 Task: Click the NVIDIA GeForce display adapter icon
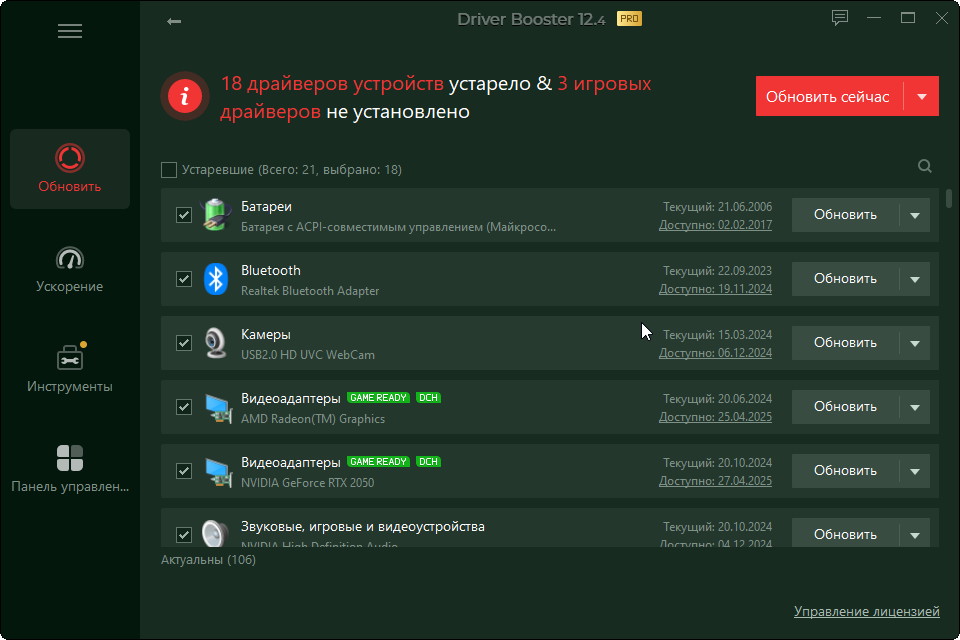(218, 472)
